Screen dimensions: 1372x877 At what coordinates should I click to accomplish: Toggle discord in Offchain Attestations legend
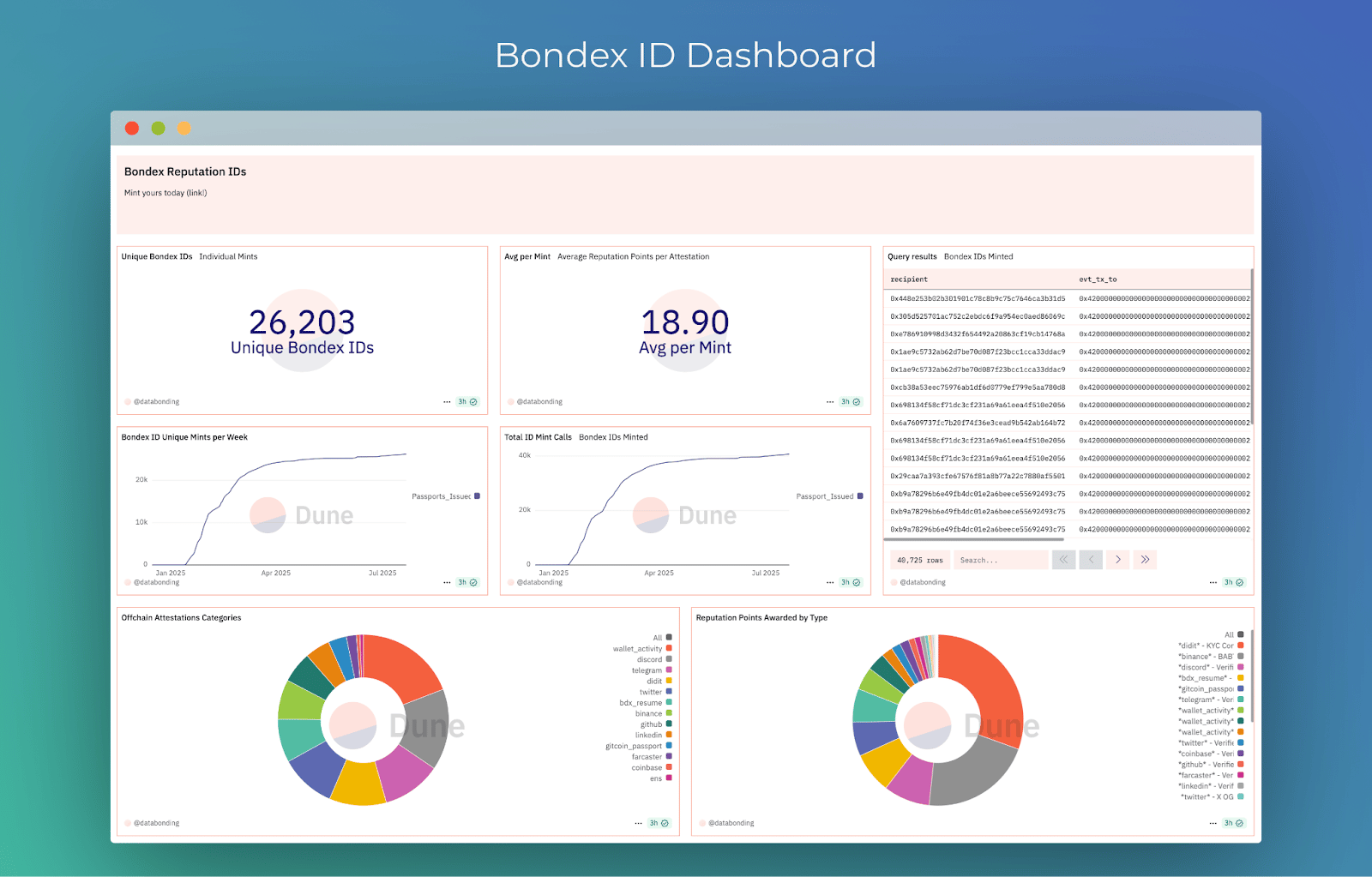(654, 659)
